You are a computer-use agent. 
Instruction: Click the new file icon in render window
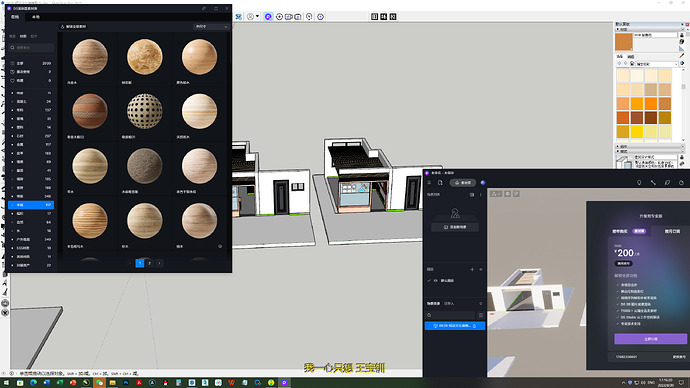tap(440, 183)
